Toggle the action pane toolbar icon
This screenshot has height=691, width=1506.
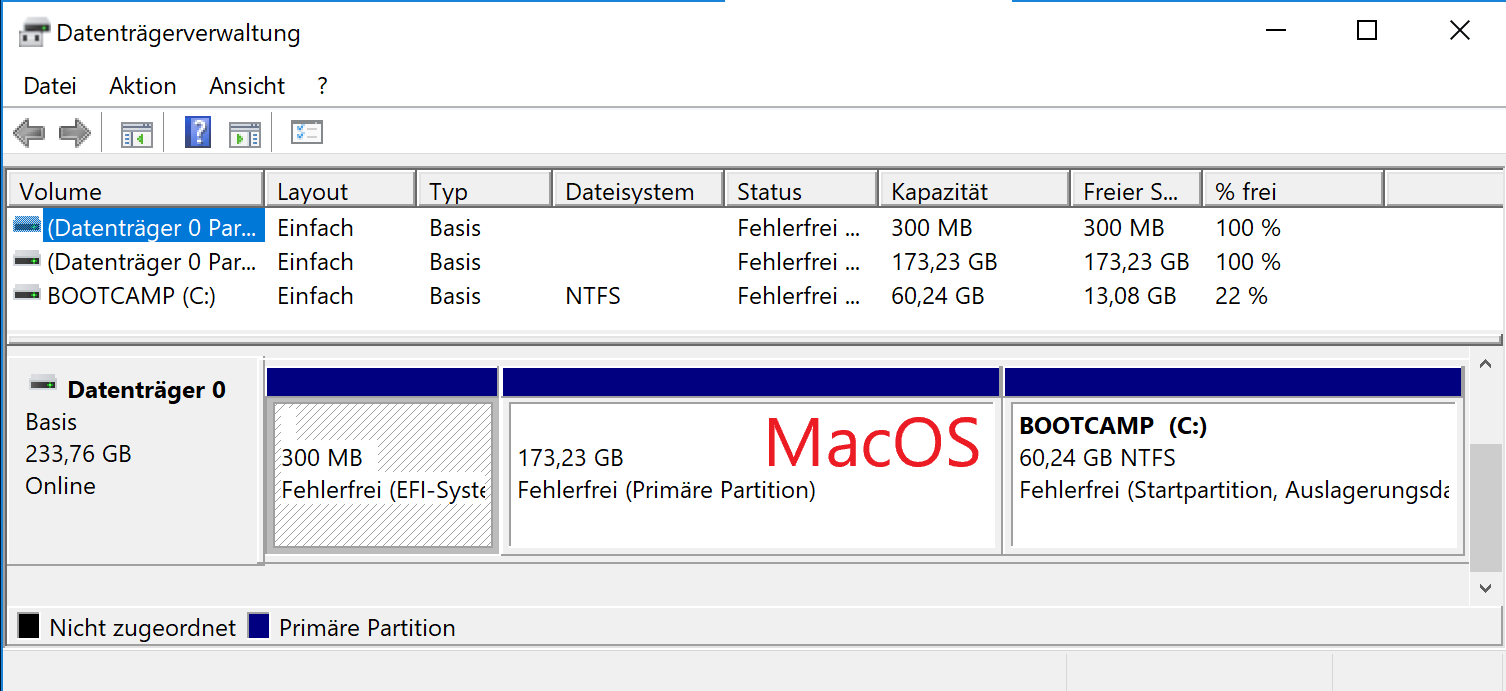tap(244, 133)
